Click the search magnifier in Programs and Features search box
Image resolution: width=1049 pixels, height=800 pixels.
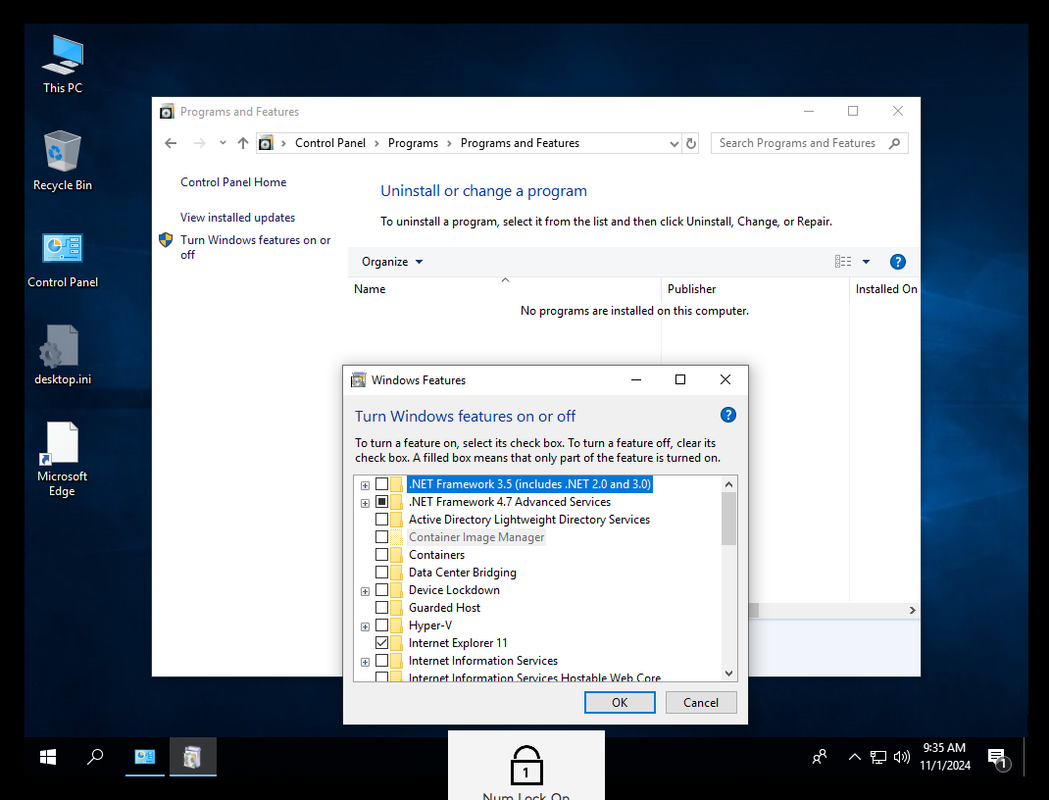click(x=894, y=143)
